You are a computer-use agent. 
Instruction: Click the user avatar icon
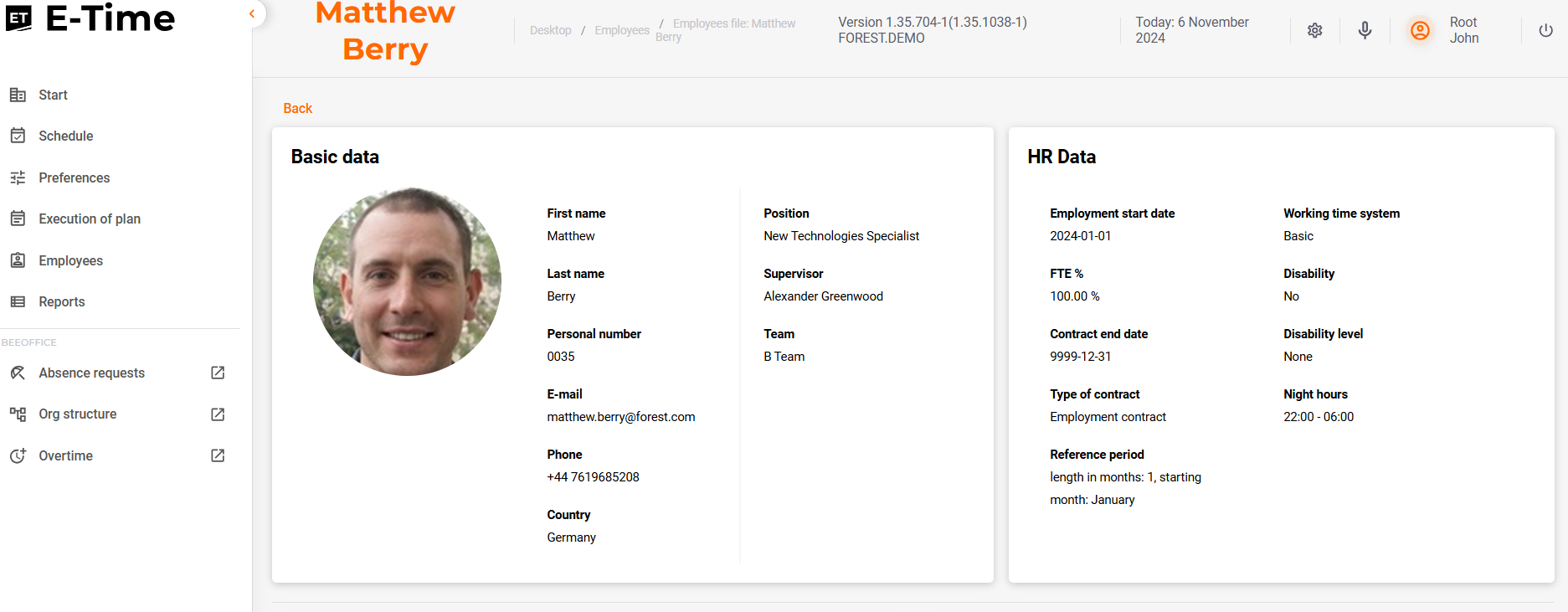[1420, 30]
